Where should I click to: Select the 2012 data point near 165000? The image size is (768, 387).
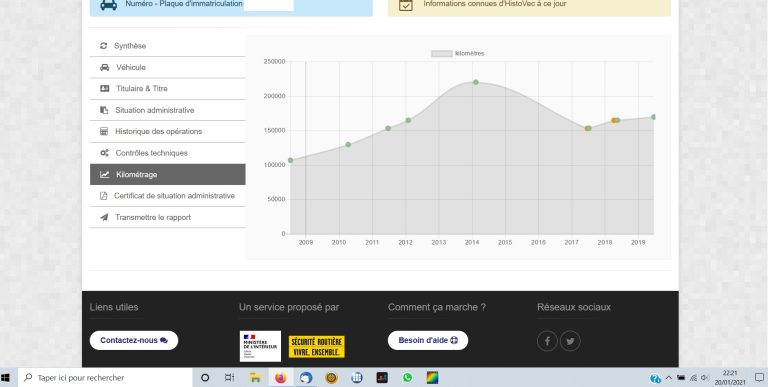point(408,120)
